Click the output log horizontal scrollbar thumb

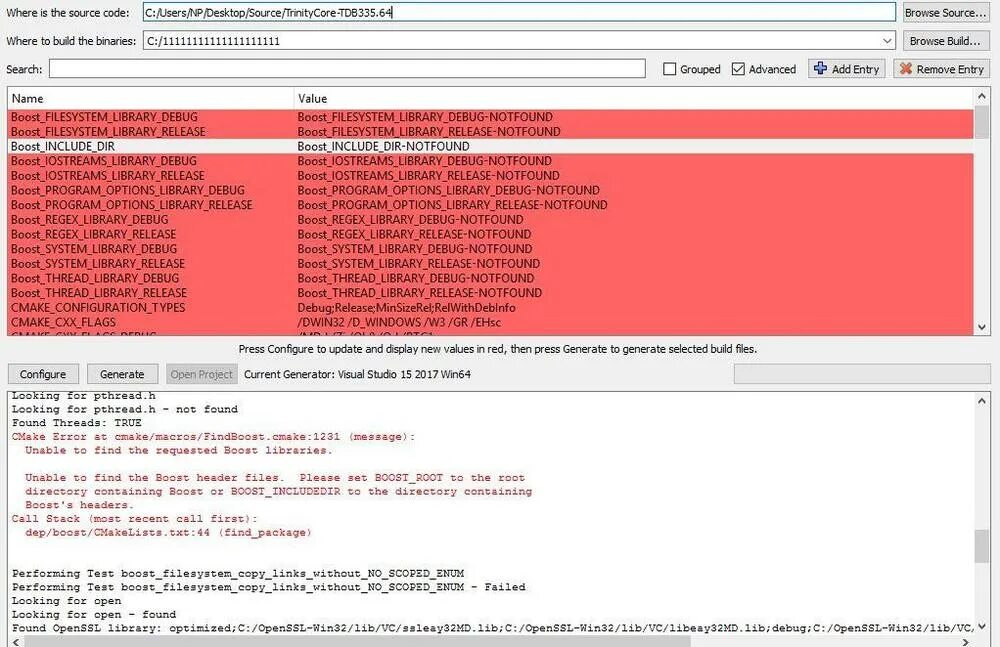pyautogui.click(x=357, y=641)
